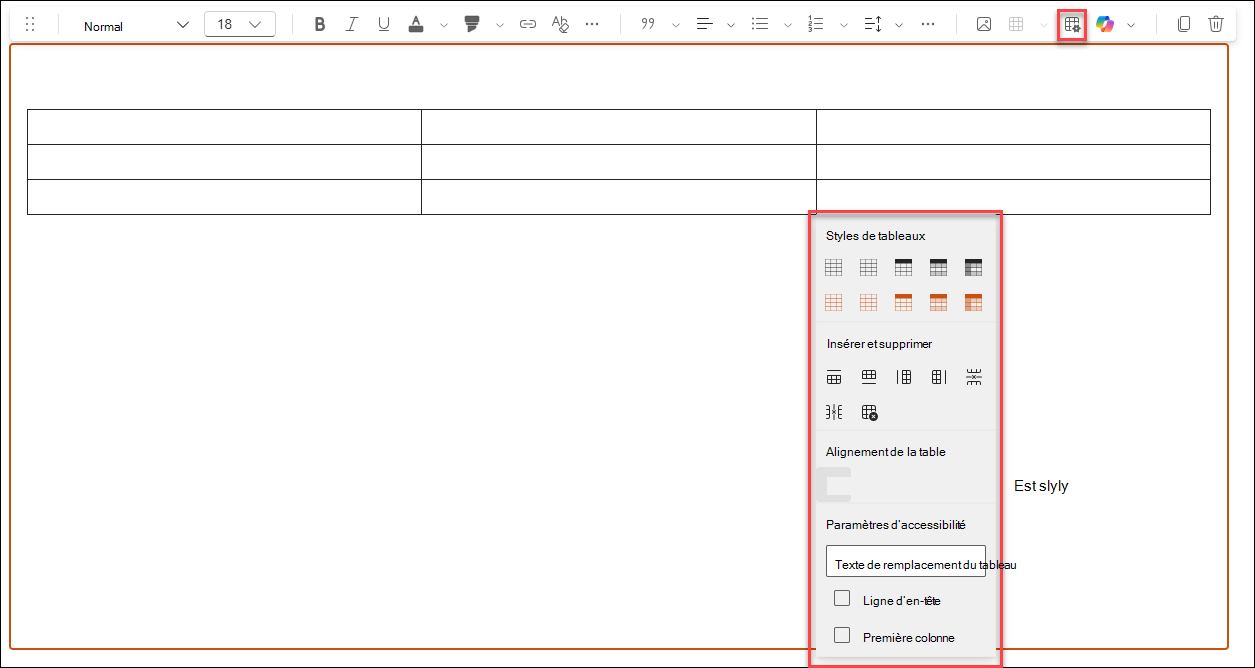This screenshot has height=668, width=1255.
Task: Choose black style with header and banded rows
Action: pyautogui.click(x=939, y=267)
